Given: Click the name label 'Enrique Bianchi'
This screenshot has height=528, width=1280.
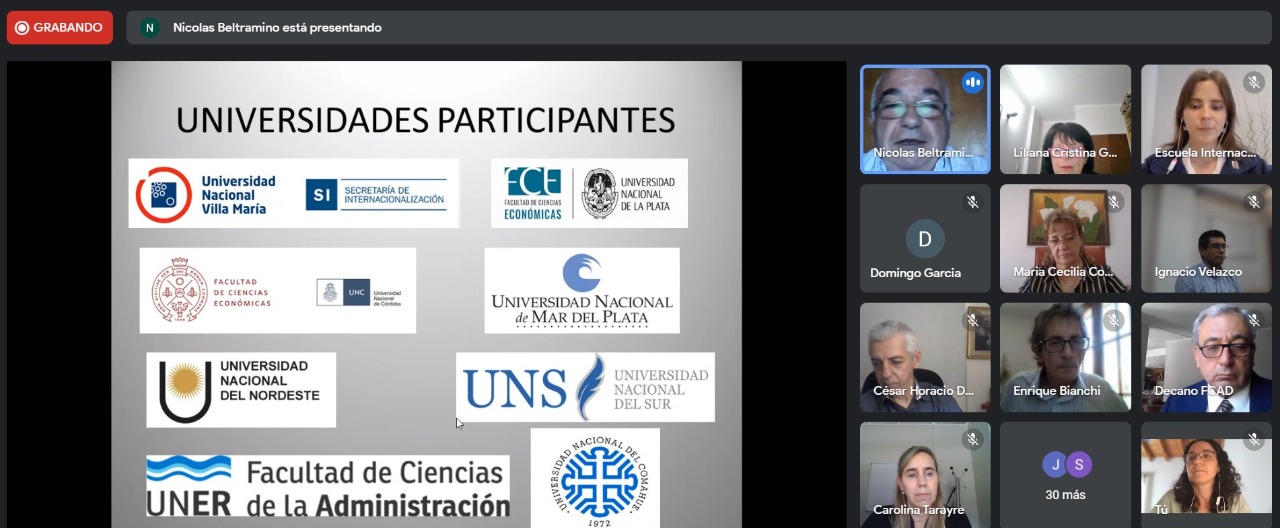Looking at the screenshot, I should point(1056,391).
